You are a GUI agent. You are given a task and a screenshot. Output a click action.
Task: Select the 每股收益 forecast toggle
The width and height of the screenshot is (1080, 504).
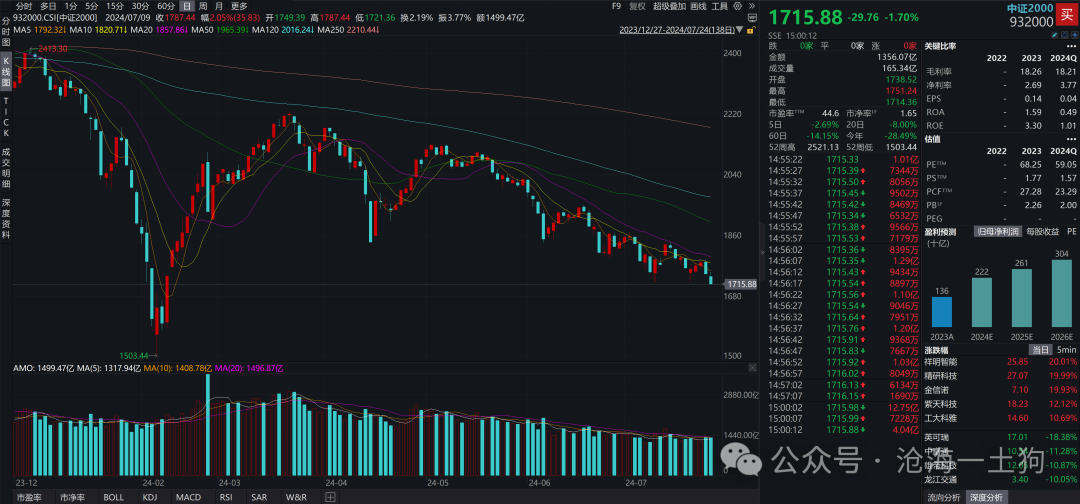1042,231
